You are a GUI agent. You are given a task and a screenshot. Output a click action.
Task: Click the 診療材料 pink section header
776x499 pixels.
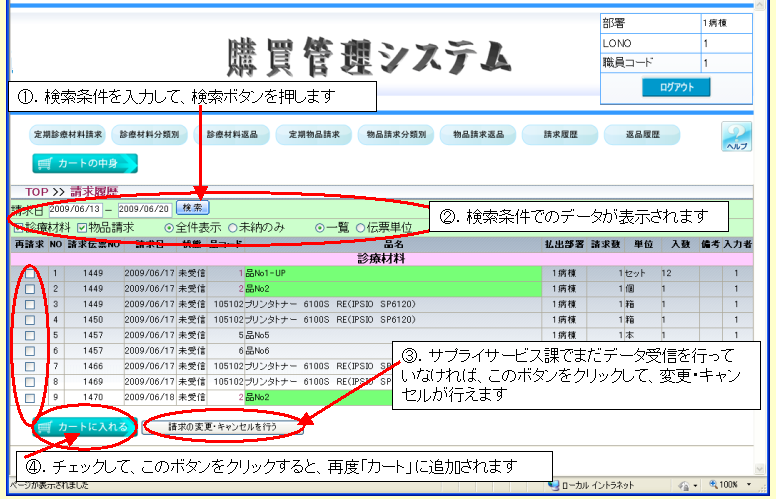coord(382,258)
